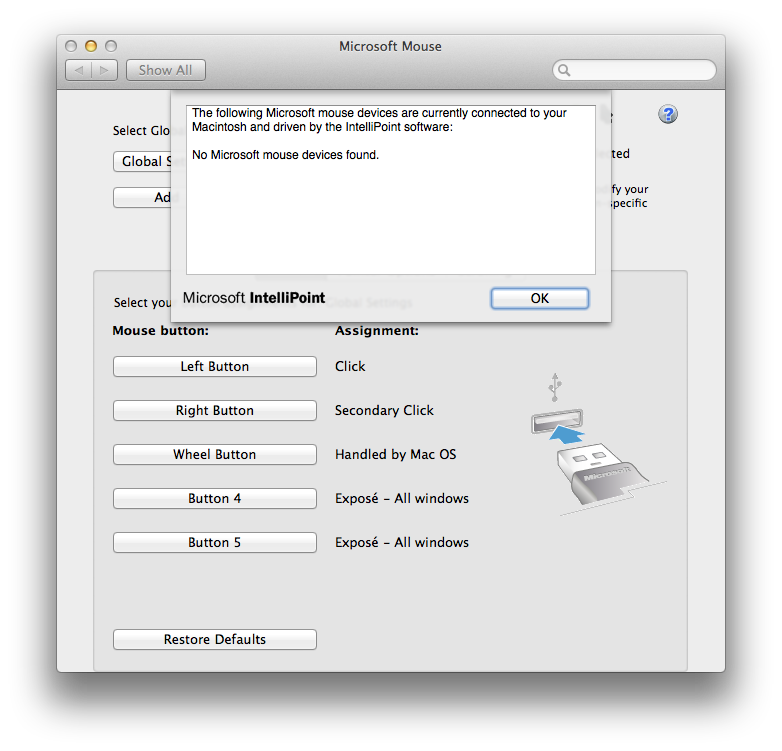
Task: Click OK in the IntelliPoint dialog
Action: point(540,298)
